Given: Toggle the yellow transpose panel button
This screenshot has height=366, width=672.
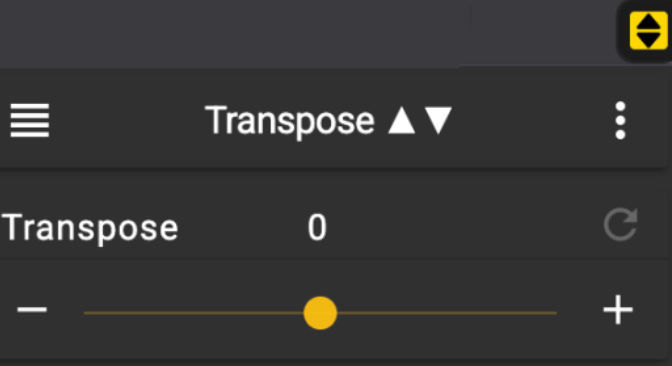Looking at the screenshot, I should (x=648, y=31).
